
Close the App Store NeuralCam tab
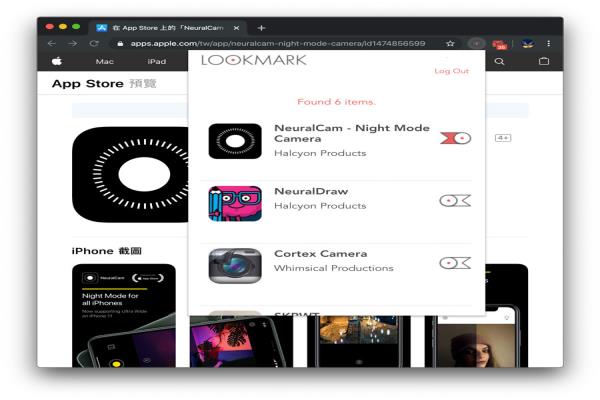pyautogui.click(x=236, y=28)
